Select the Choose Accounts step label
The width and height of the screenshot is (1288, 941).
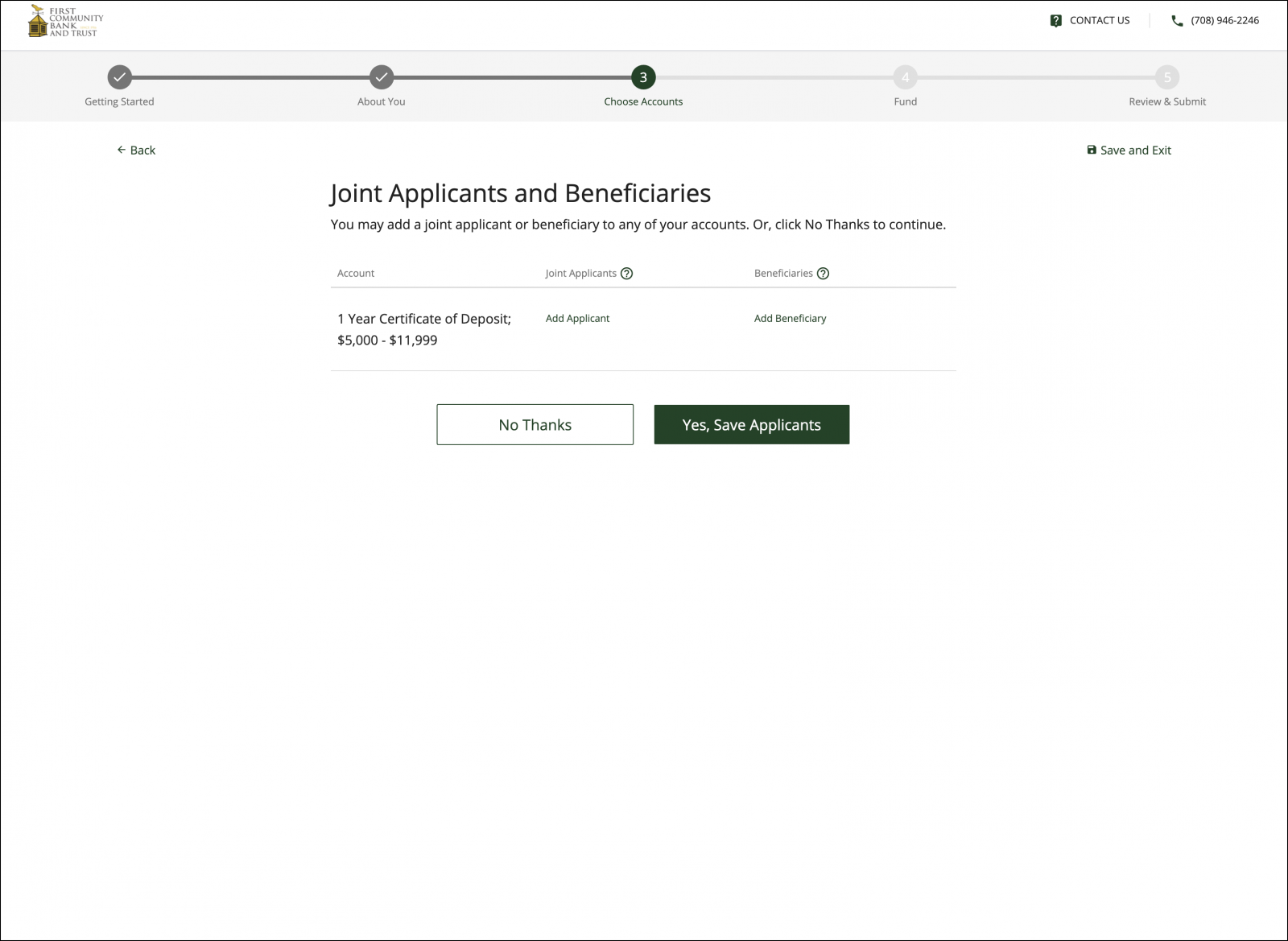(x=643, y=101)
